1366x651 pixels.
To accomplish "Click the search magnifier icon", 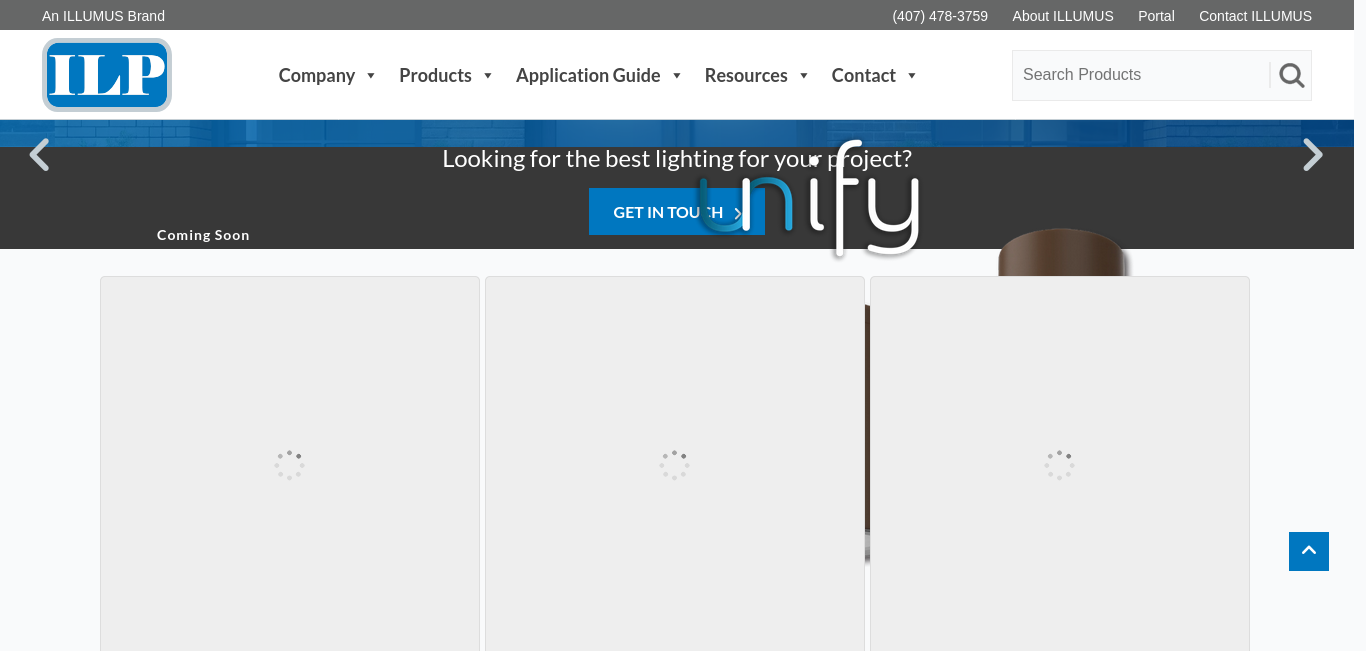I will coord(1292,75).
